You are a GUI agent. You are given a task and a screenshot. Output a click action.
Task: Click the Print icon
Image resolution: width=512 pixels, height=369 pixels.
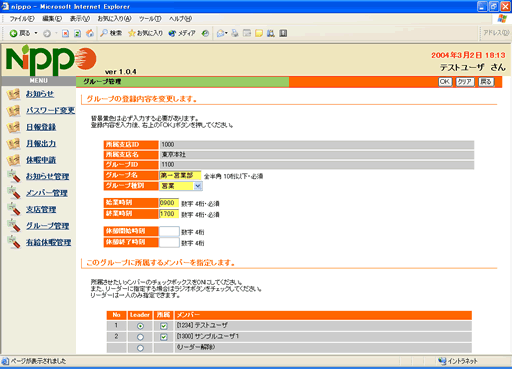pyautogui.click(x=235, y=33)
